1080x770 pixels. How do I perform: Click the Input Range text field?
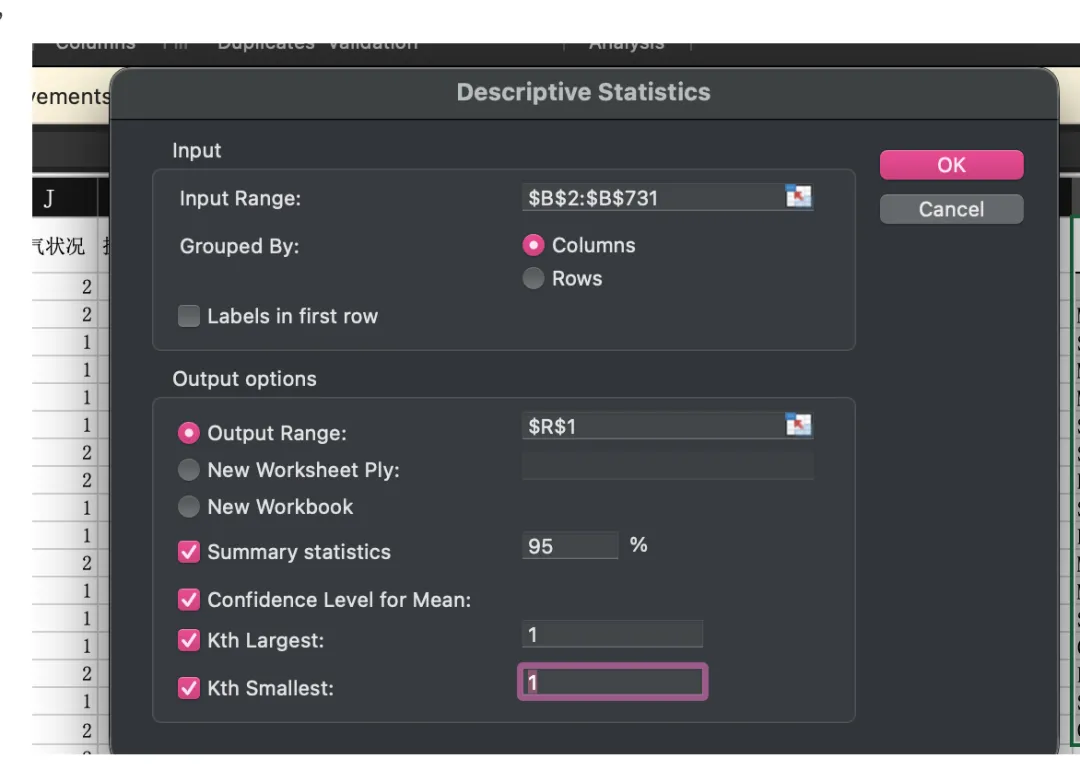pyautogui.click(x=652, y=198)
